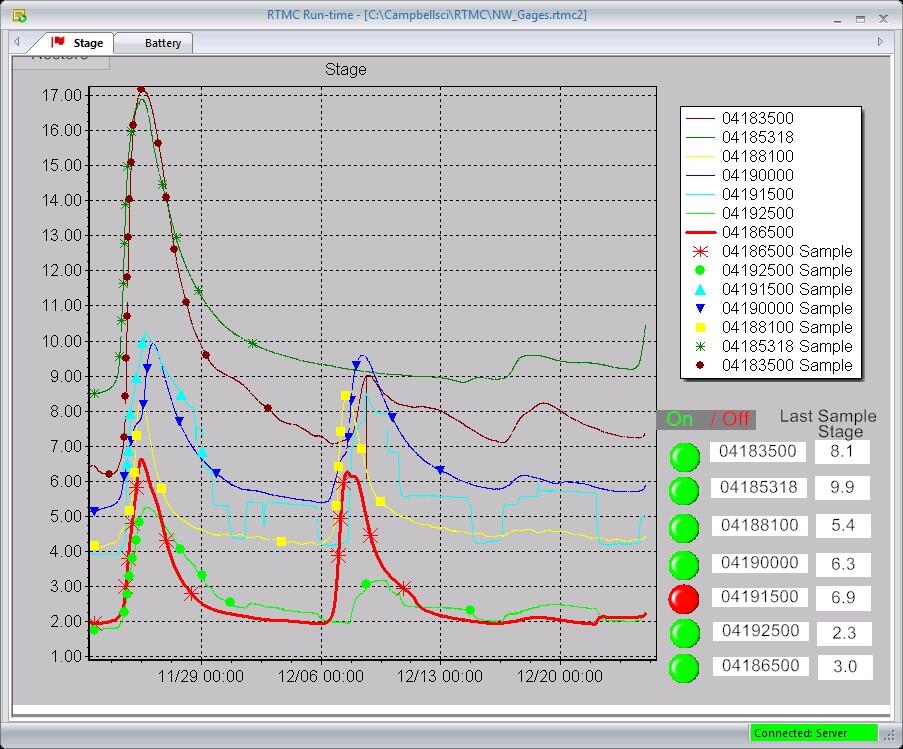
Task: Toggle the green status light for gage 04183500
Action: click(684, 457)
